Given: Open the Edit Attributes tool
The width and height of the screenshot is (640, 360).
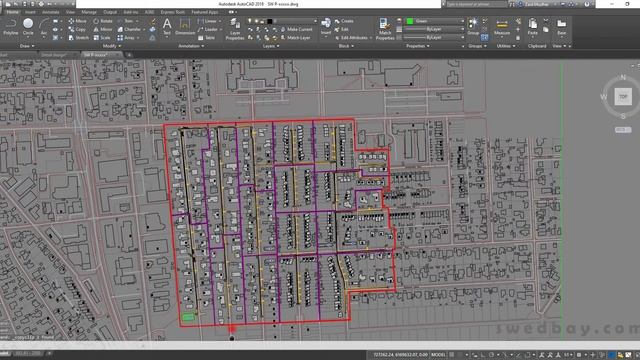Looking at the screenshot, I should point(351,38).
